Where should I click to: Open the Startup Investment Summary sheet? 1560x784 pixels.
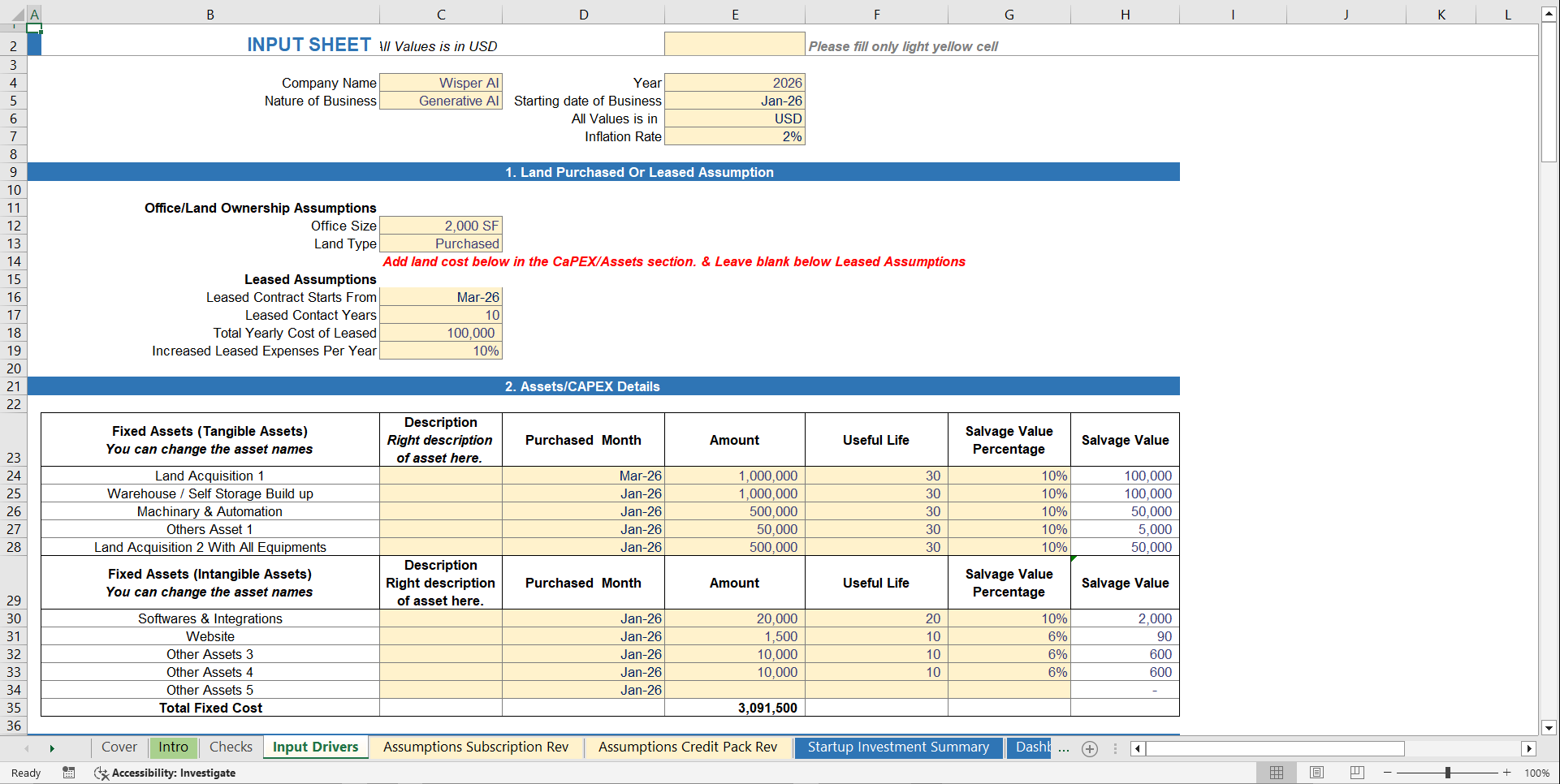[x=898, y=747]
